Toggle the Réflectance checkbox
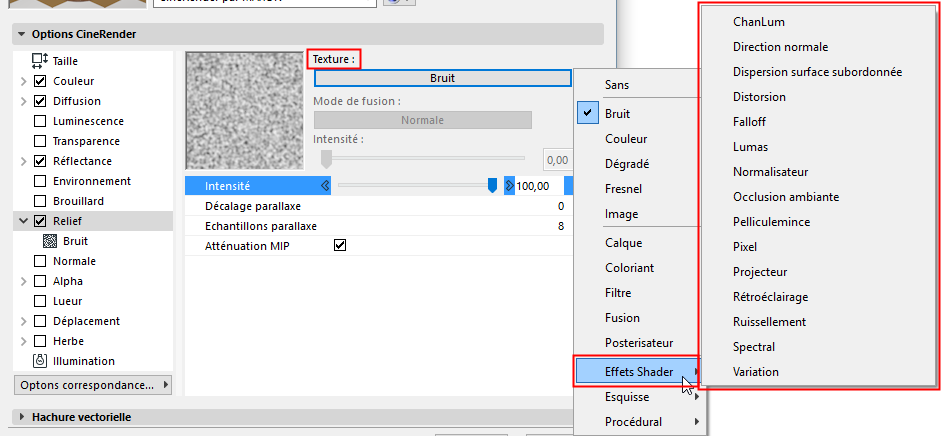941x436 pixels. [40, 161]
